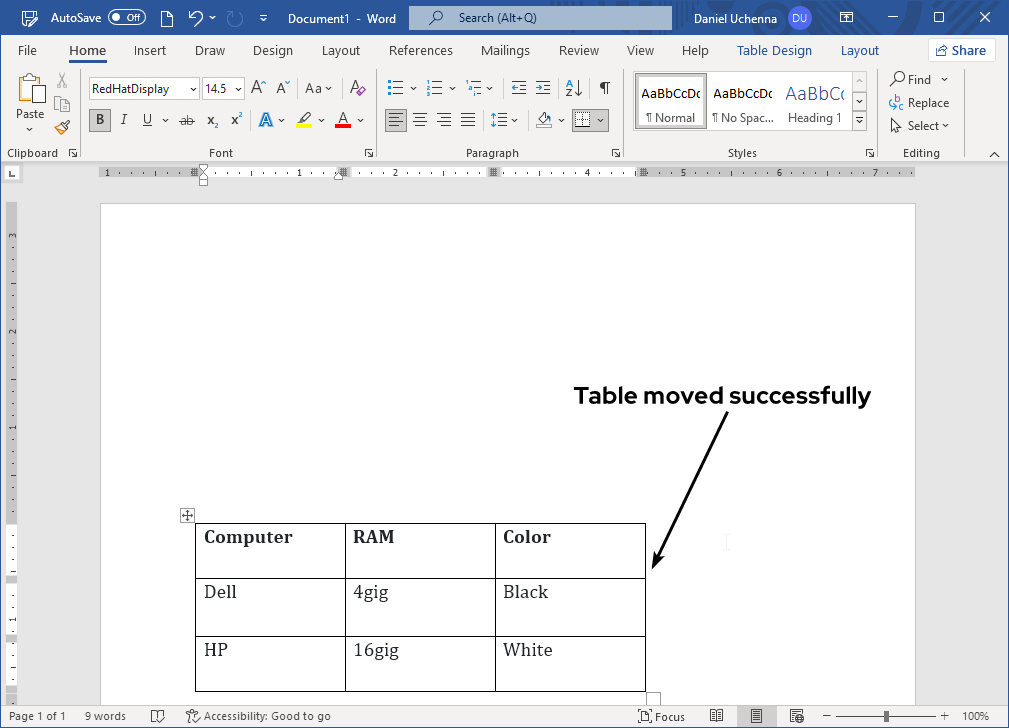Switch to the Table Design tab
This screenshot has width=1009, height=728.
[x=774, y=50]
